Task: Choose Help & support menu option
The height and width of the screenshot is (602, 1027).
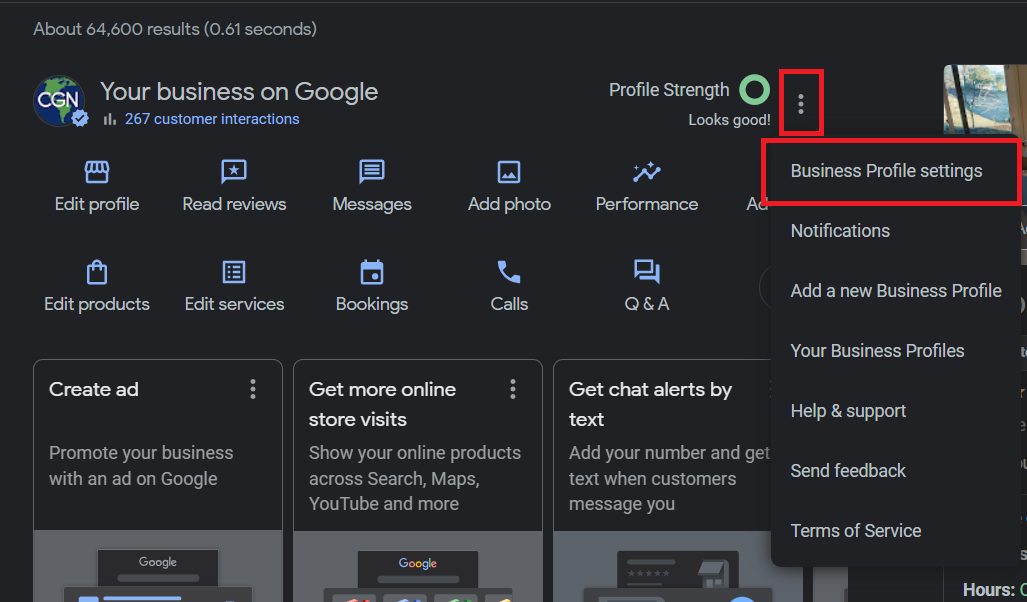Action: point(896,411)
